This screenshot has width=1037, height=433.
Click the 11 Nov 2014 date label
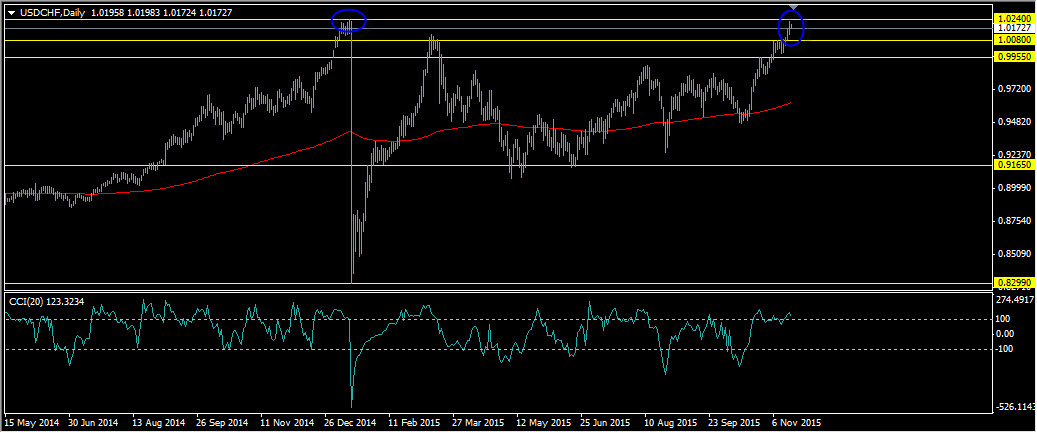pos(287,421)
